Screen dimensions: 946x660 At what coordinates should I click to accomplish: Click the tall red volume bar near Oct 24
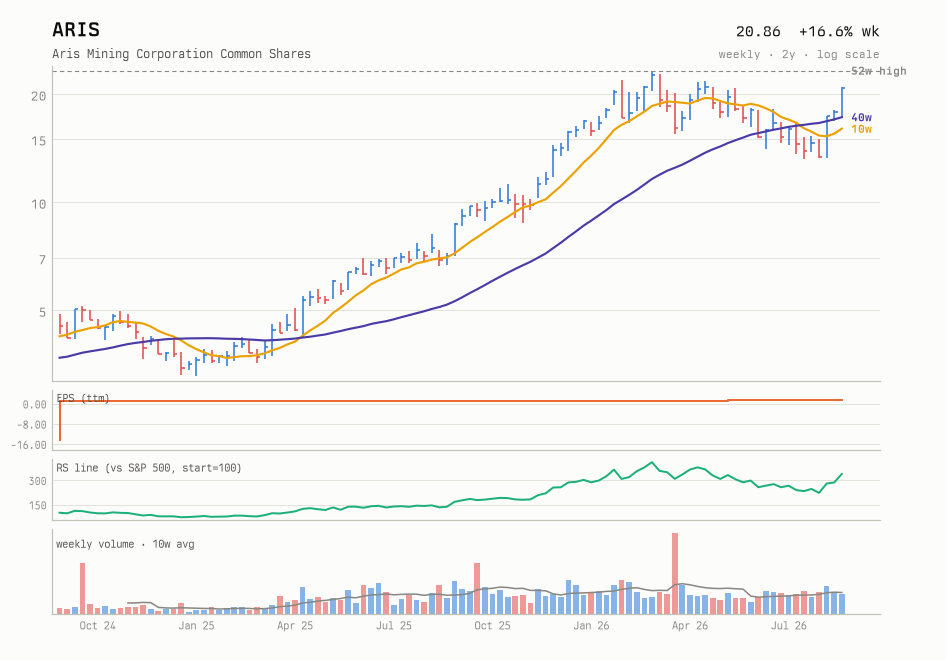83,589
